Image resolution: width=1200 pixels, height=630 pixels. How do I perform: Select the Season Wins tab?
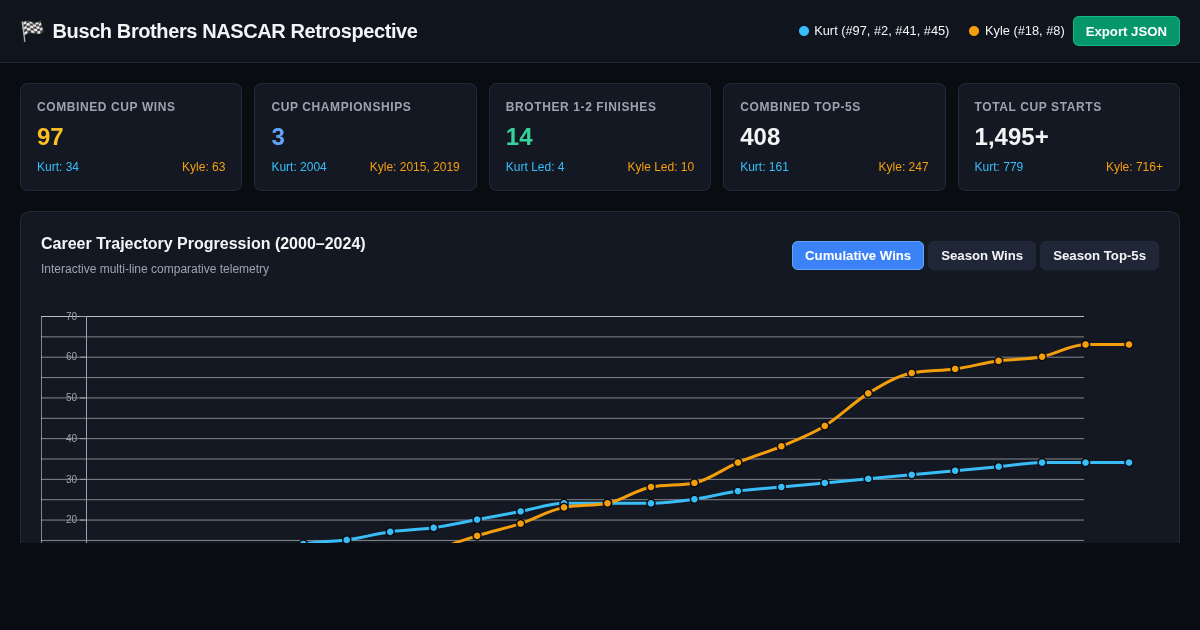pyautogui.click(x=982, y=255)
